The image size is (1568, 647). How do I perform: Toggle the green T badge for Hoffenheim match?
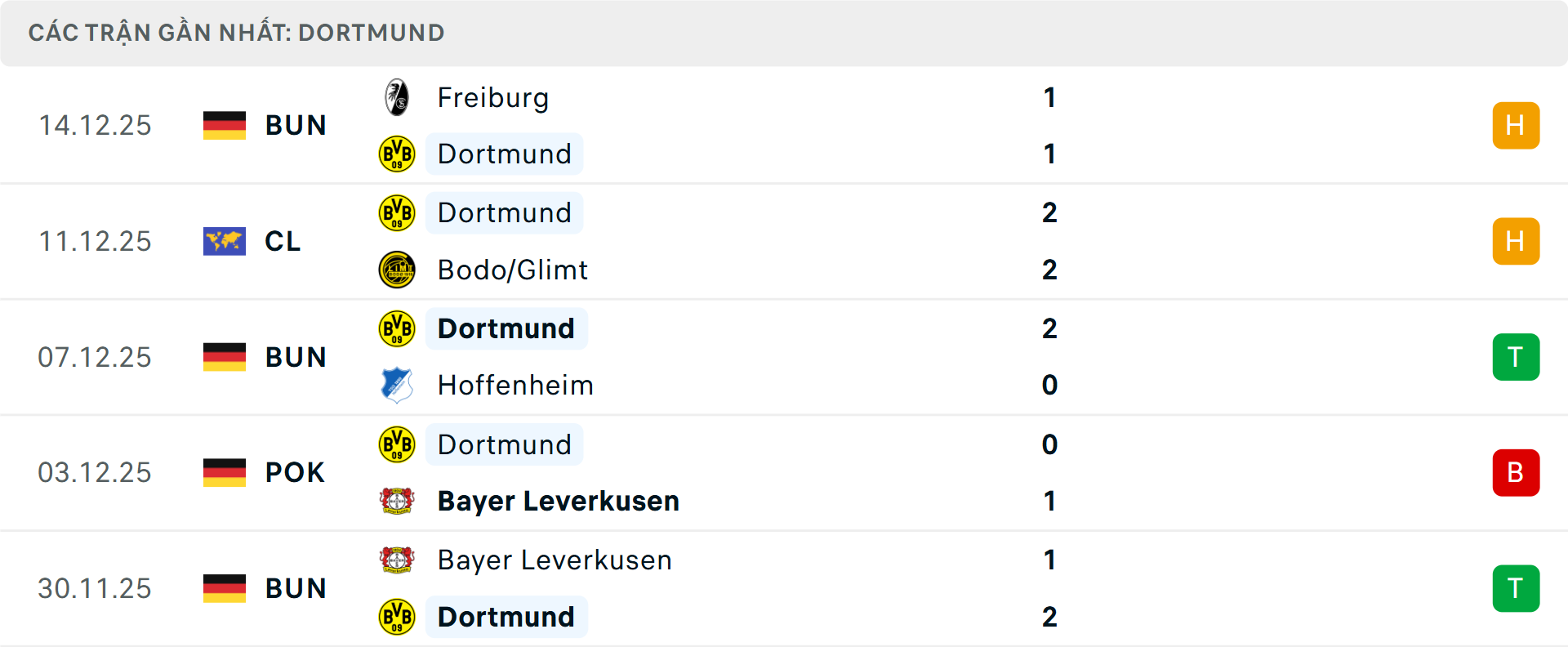coord(1517,356)
